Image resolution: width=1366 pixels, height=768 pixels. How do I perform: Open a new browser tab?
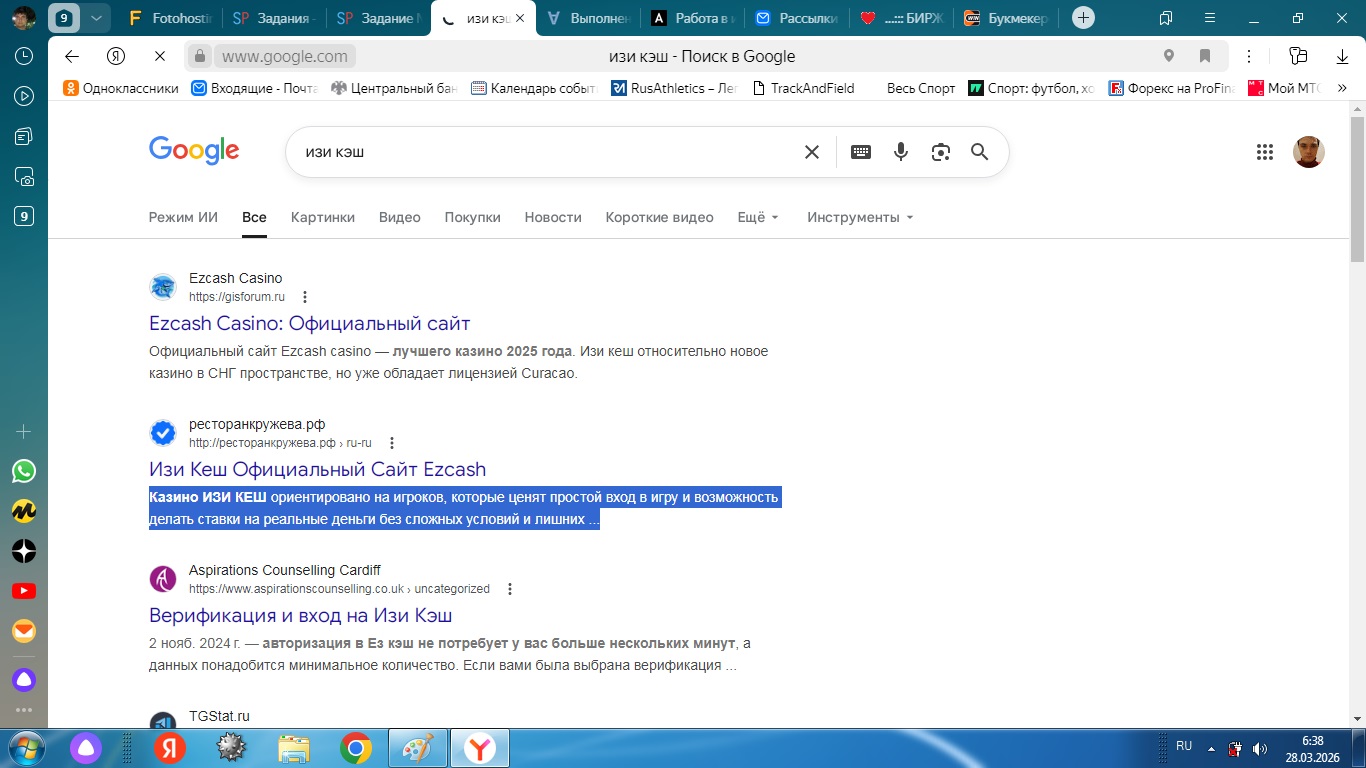[x=1083, y=18]
